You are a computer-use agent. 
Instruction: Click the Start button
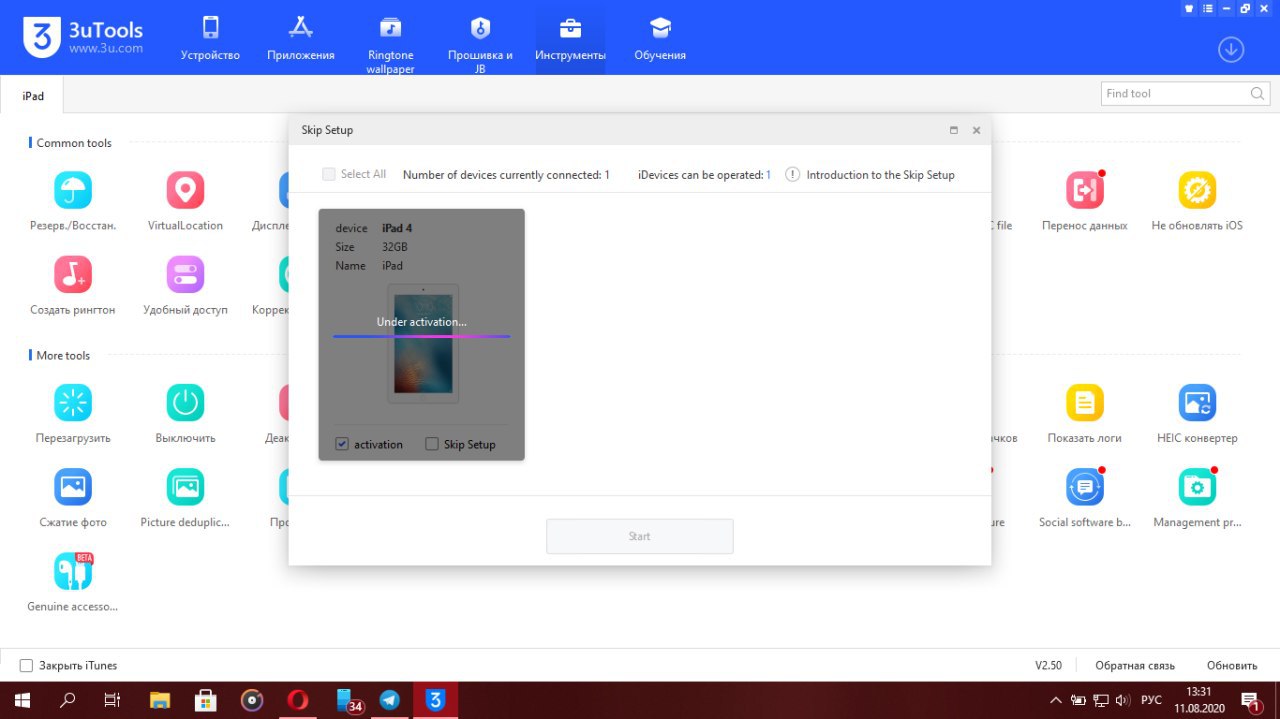(640, 537)
